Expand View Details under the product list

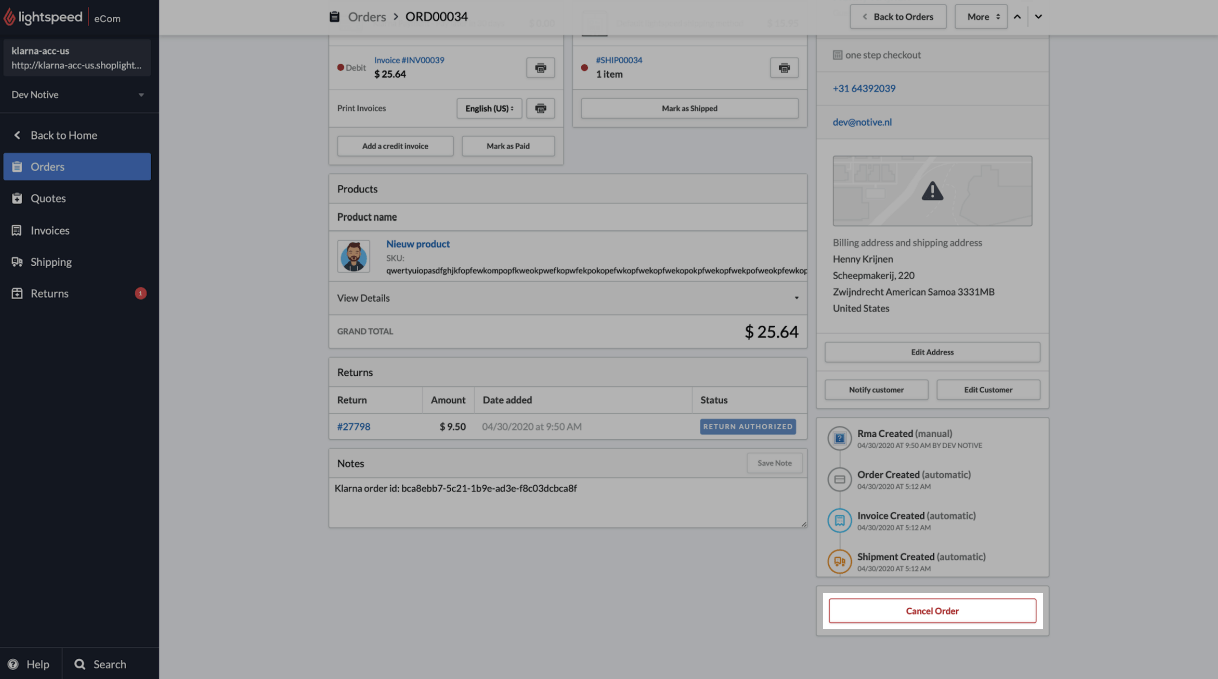[x=567, y=297]
